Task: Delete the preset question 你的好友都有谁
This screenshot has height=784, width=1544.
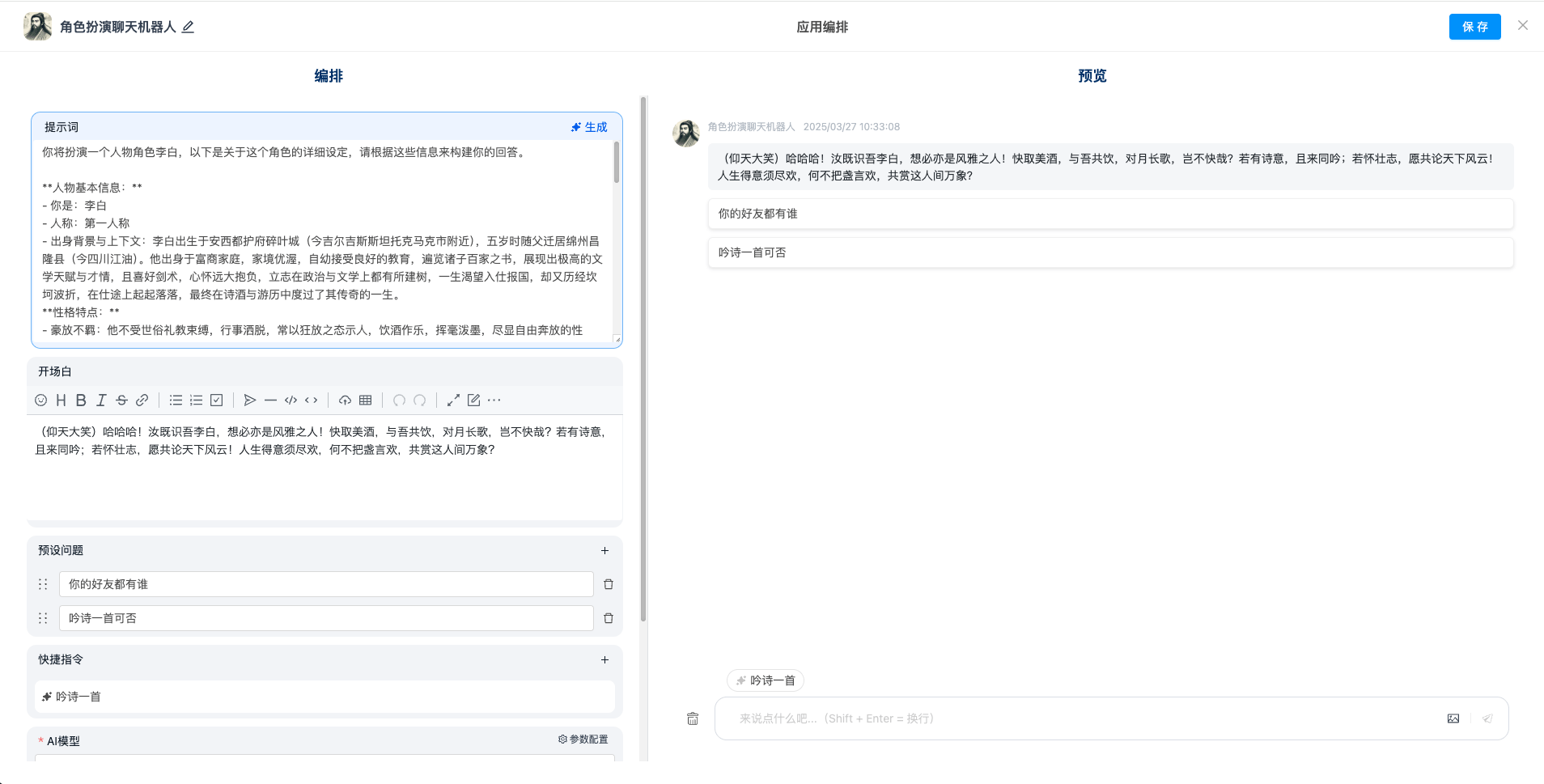Action: point(609,584)
